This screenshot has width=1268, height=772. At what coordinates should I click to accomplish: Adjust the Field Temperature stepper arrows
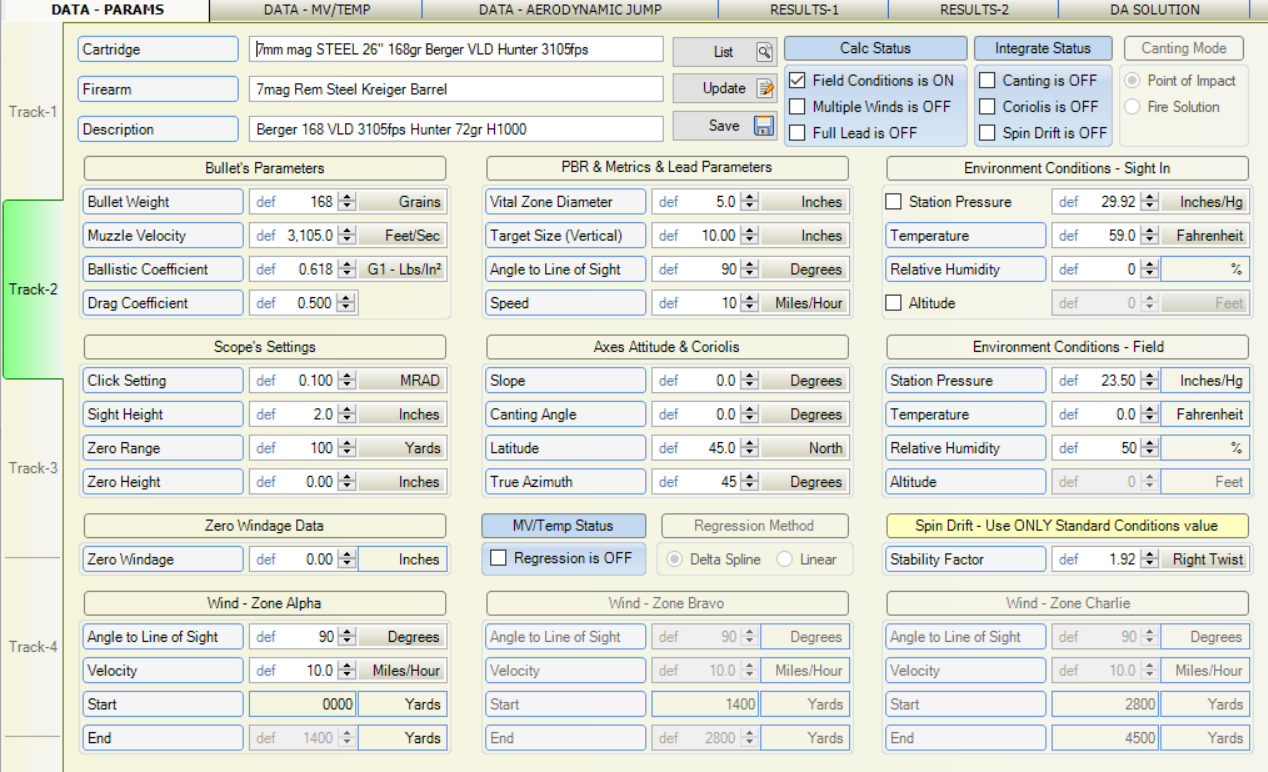1149,414
